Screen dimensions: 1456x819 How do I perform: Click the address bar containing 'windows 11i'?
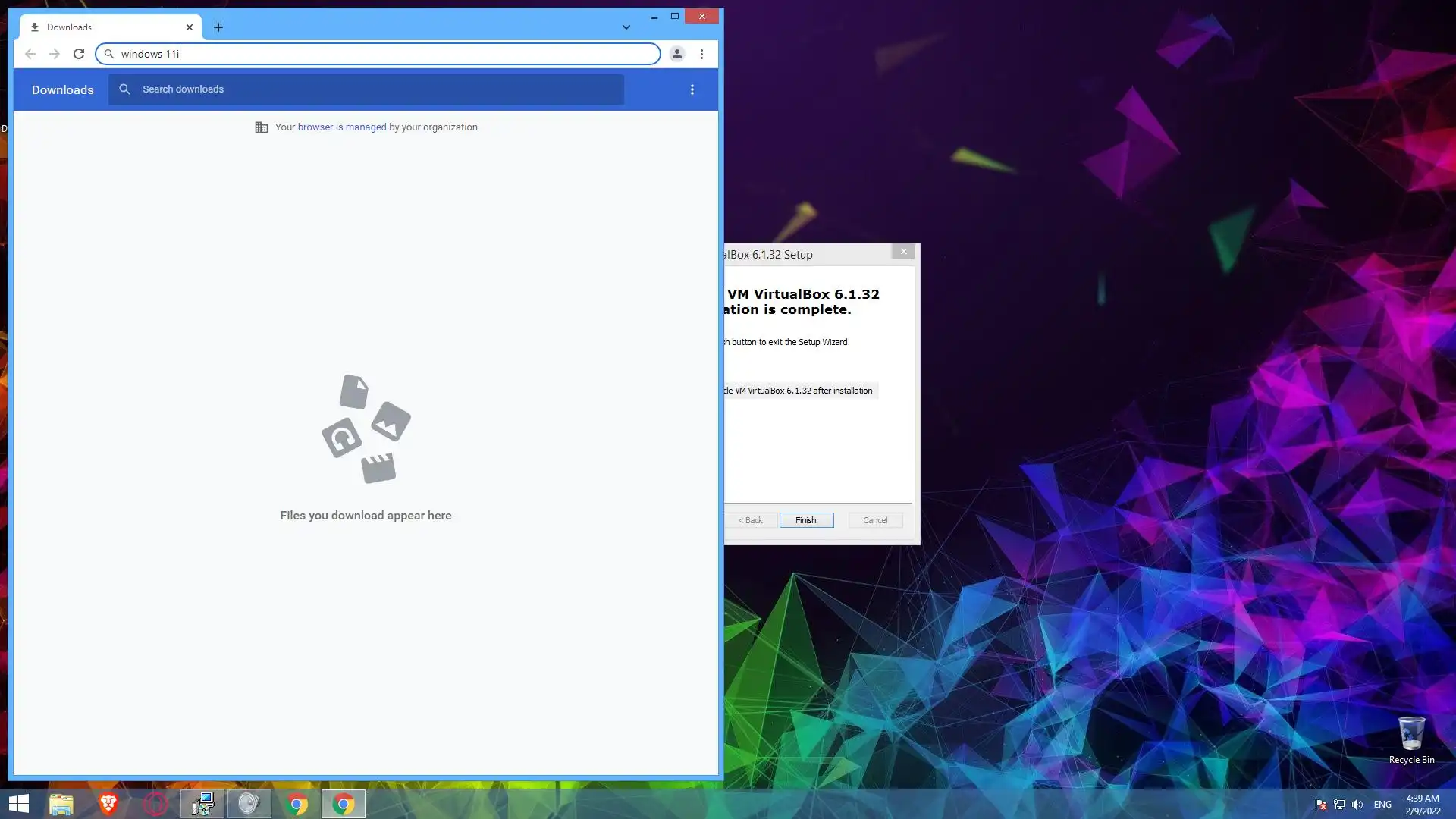(379, 54)
